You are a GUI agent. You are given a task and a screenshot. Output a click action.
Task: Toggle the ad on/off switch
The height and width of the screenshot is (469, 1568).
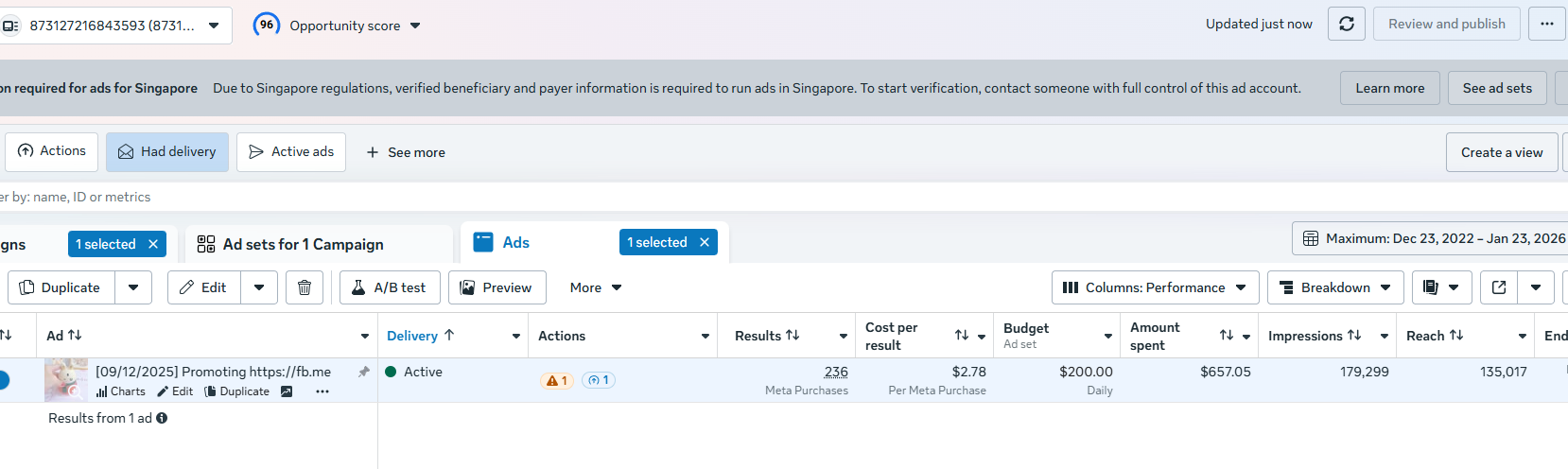pos(3,380)
